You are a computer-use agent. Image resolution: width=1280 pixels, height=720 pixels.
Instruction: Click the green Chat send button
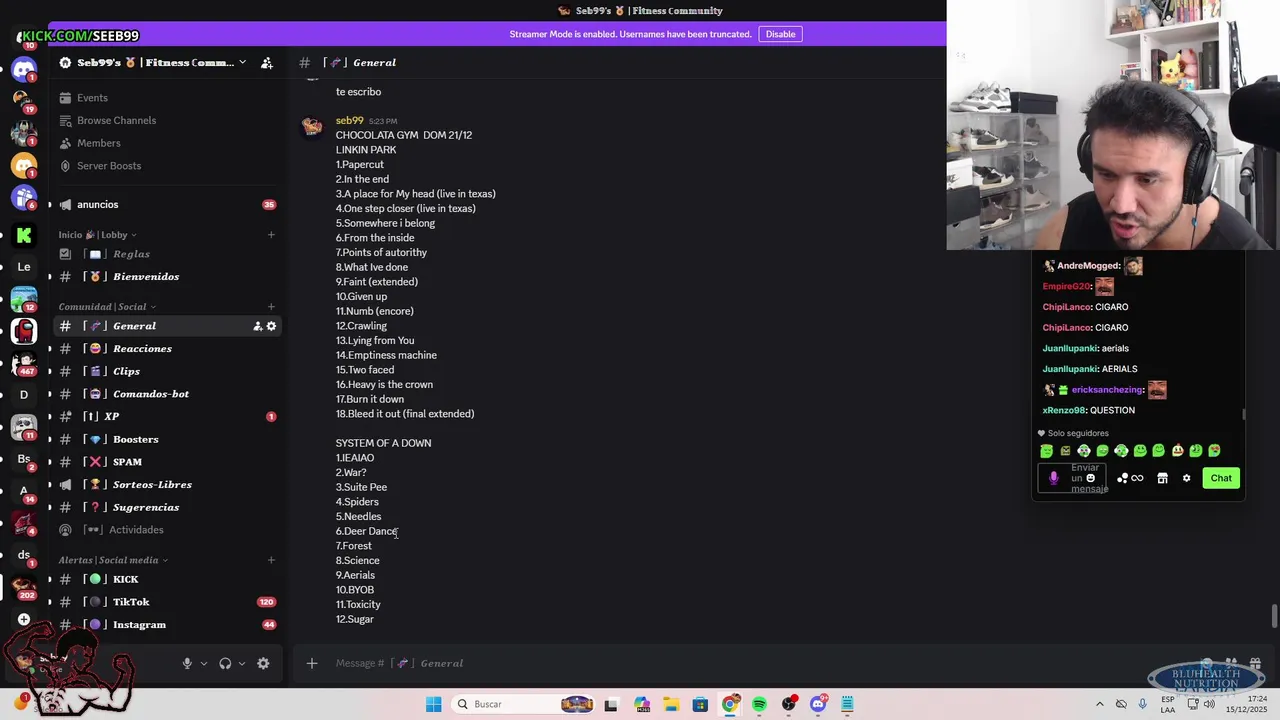click(1221, 478)
